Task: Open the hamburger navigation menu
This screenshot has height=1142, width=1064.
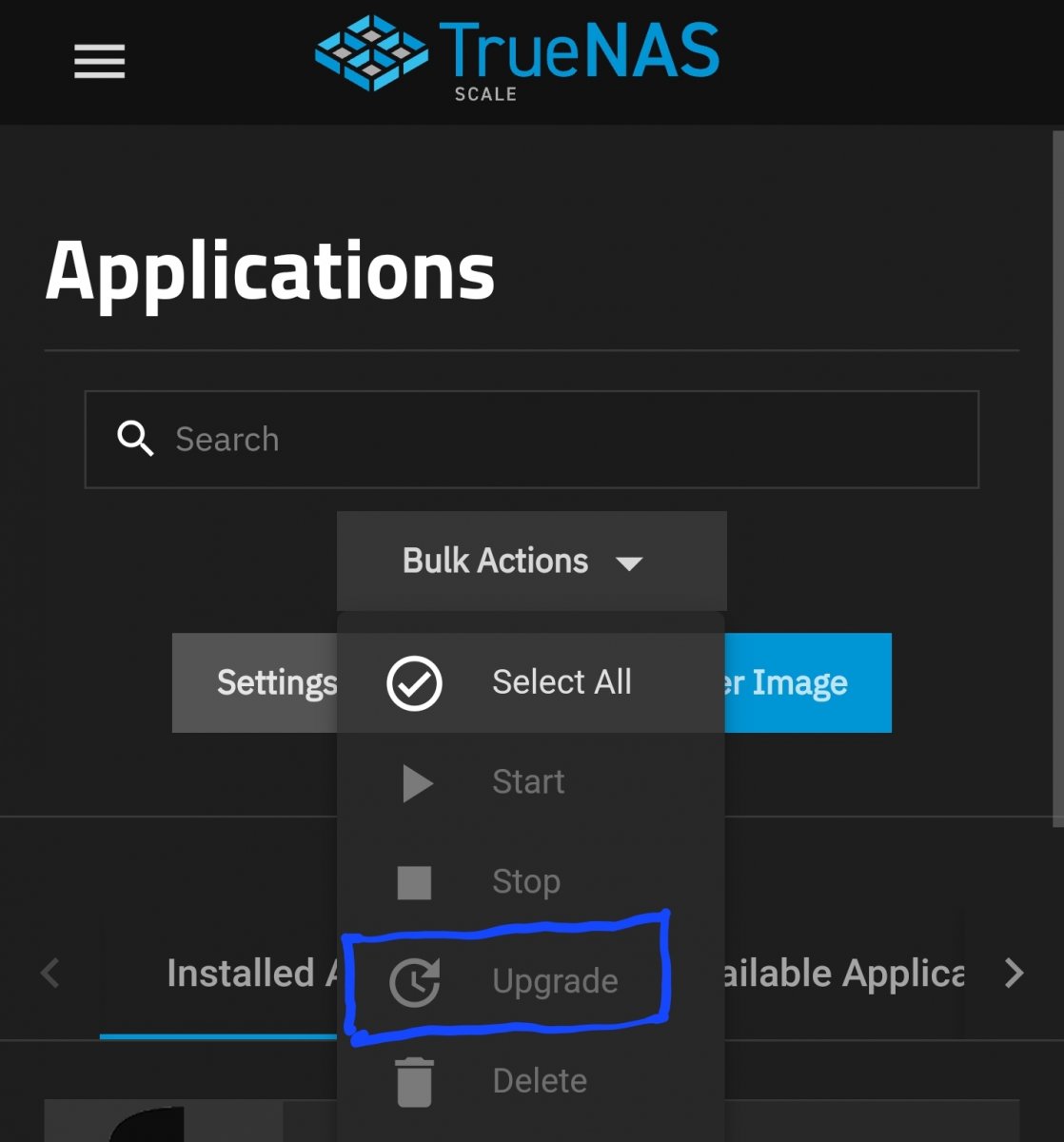Action: coord(99,62)
